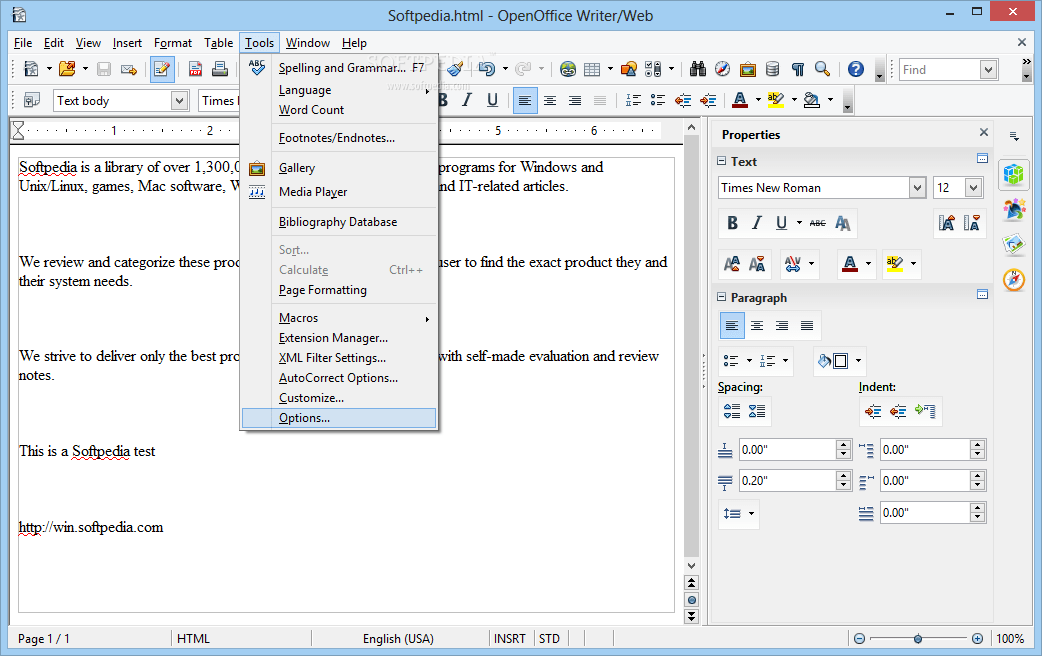Click the Save document icon
This screenshot has width=1042, height=656.
pyautogui.click(x=104, y=69)
